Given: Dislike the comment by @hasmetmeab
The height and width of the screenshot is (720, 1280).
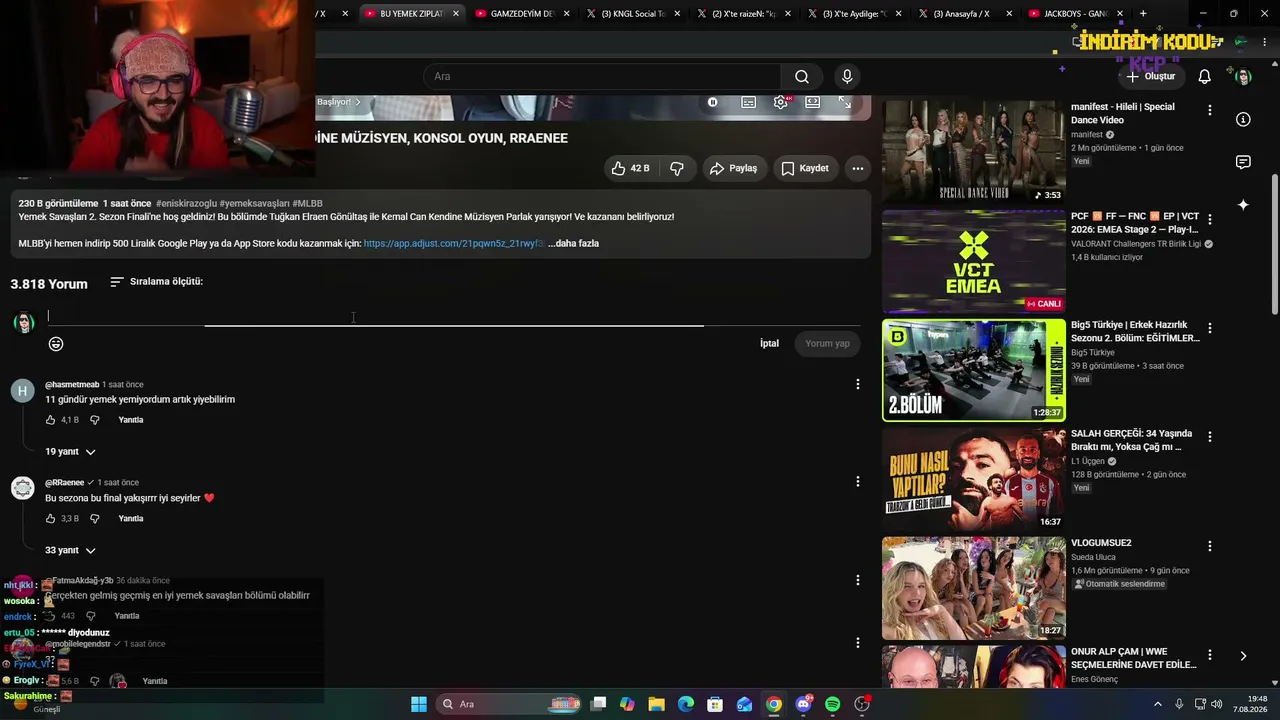Looking at the screenshot, I should click(95, 420).
